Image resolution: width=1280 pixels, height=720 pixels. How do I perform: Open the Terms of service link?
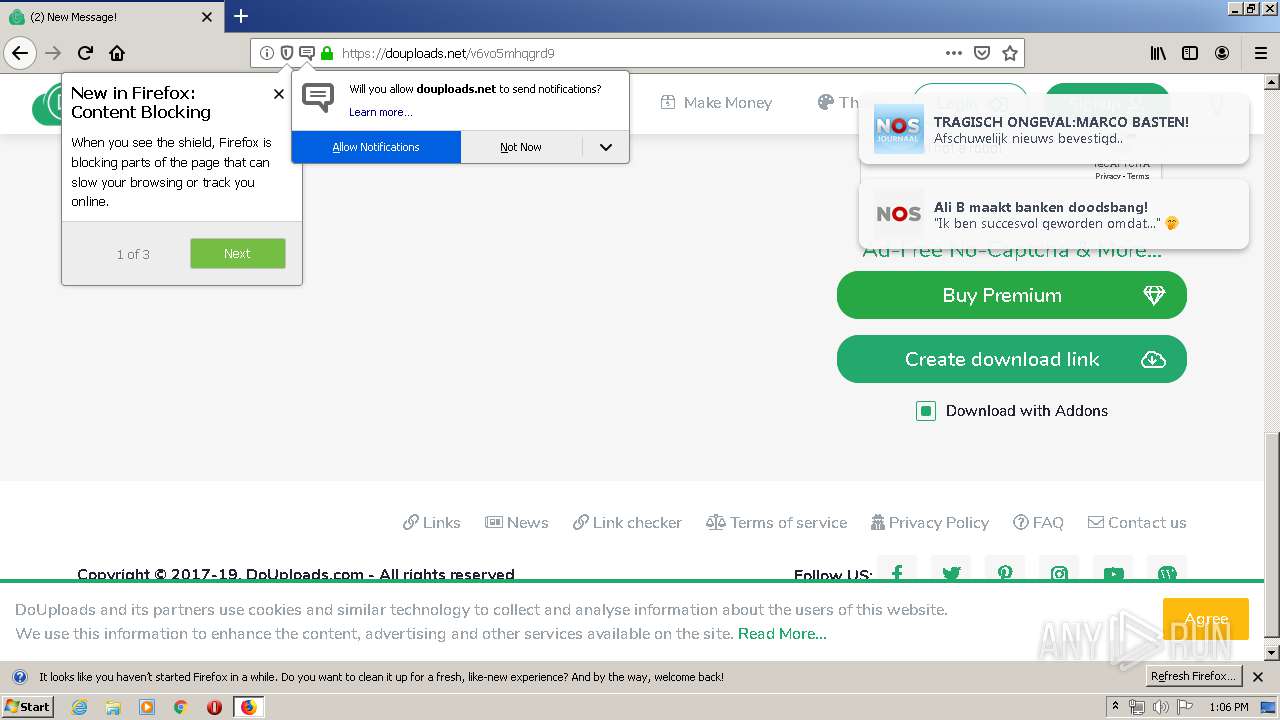(776, 522)
